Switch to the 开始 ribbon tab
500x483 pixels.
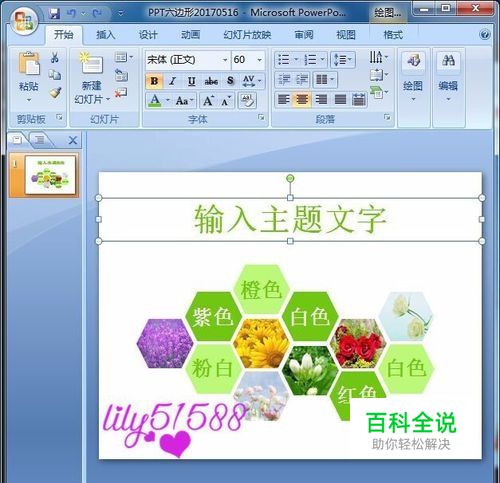click(64, 34)
